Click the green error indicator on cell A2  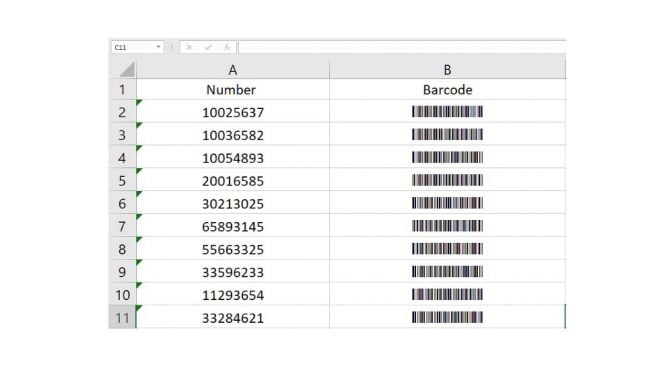[139, 102]
